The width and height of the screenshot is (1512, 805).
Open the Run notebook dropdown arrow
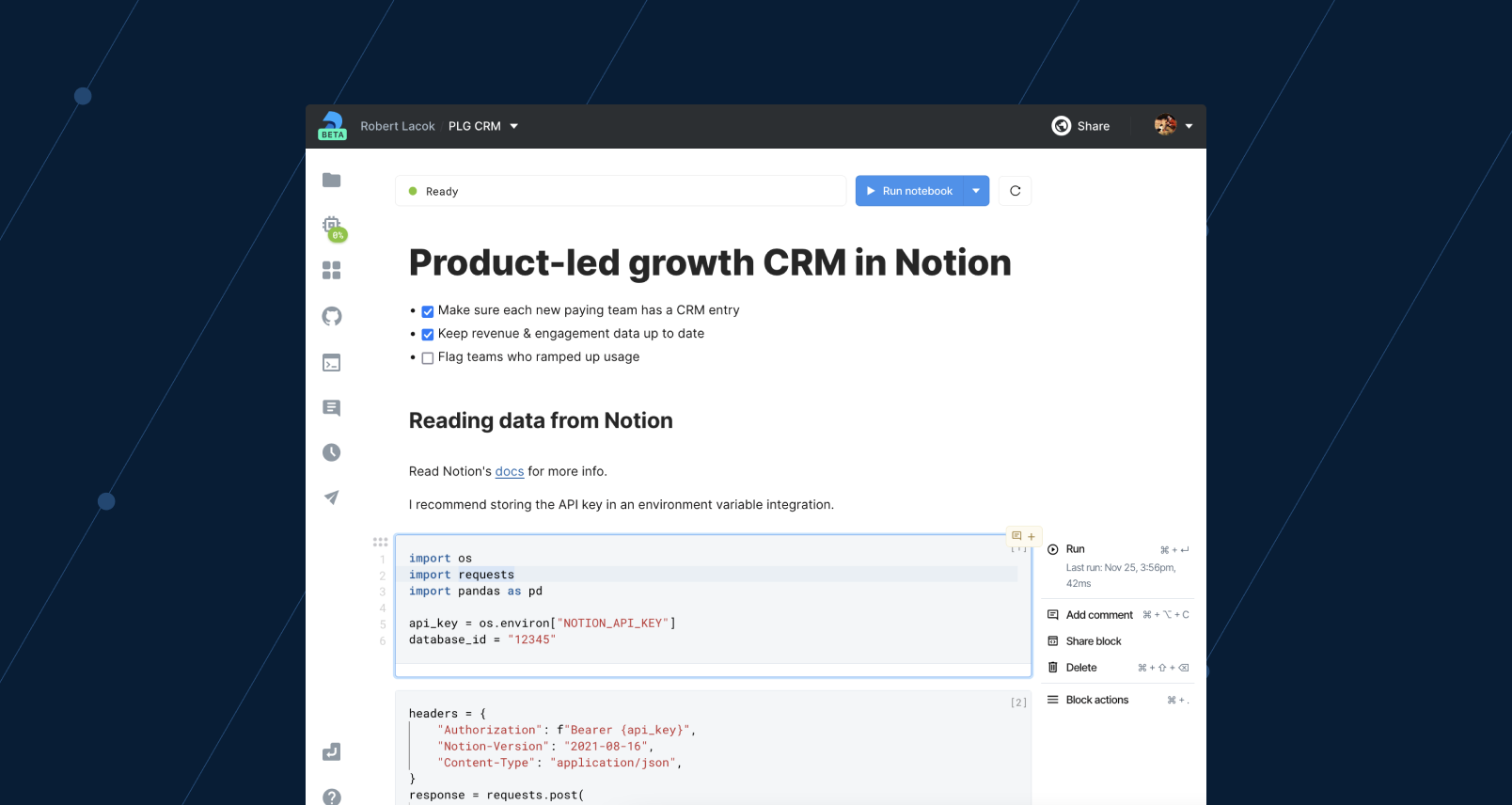coord(976,191)
